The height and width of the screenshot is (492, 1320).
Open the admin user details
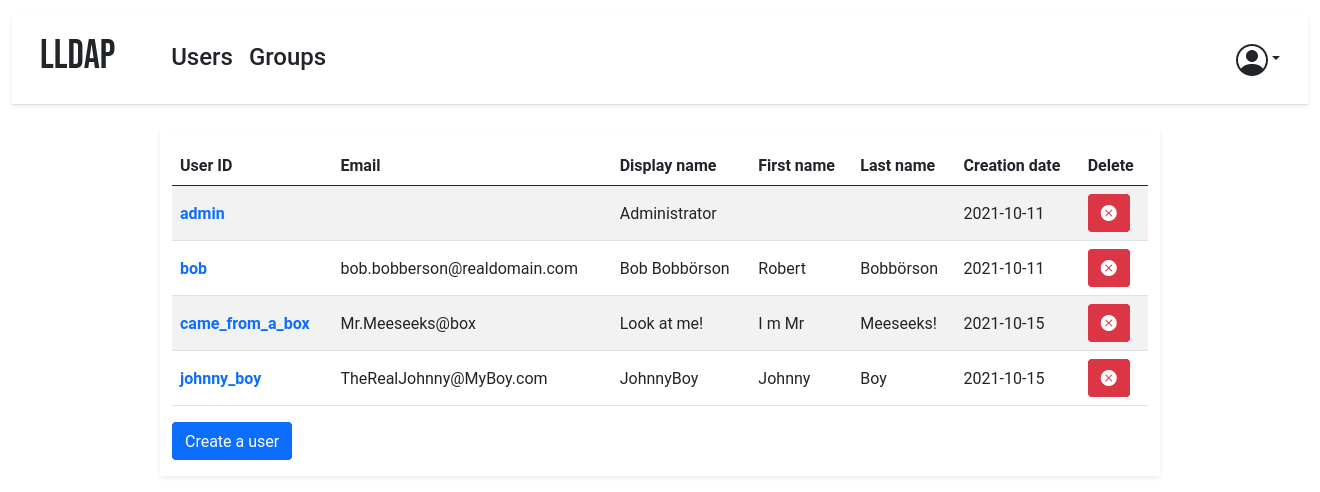click(202, 213)
